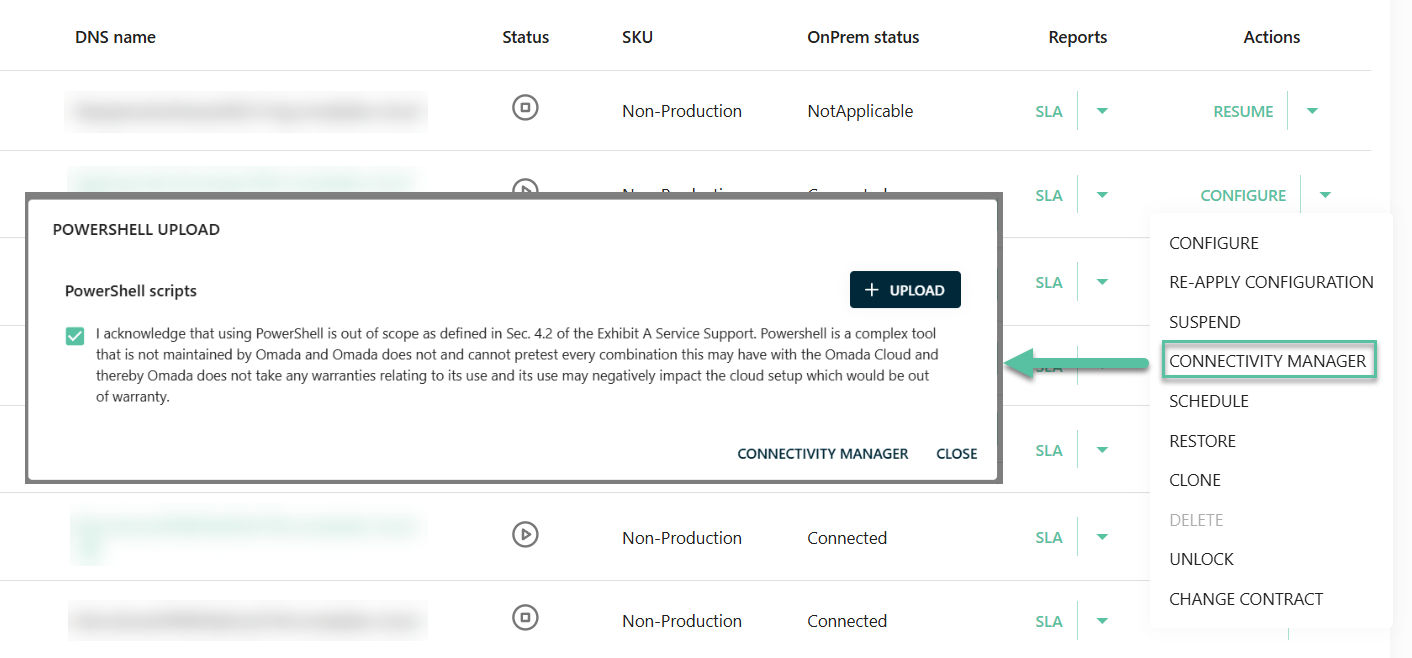1412x658 pixels.
Task: Click the plus UPLOAD button for PowerShell scripts
Action: (905, 290)
